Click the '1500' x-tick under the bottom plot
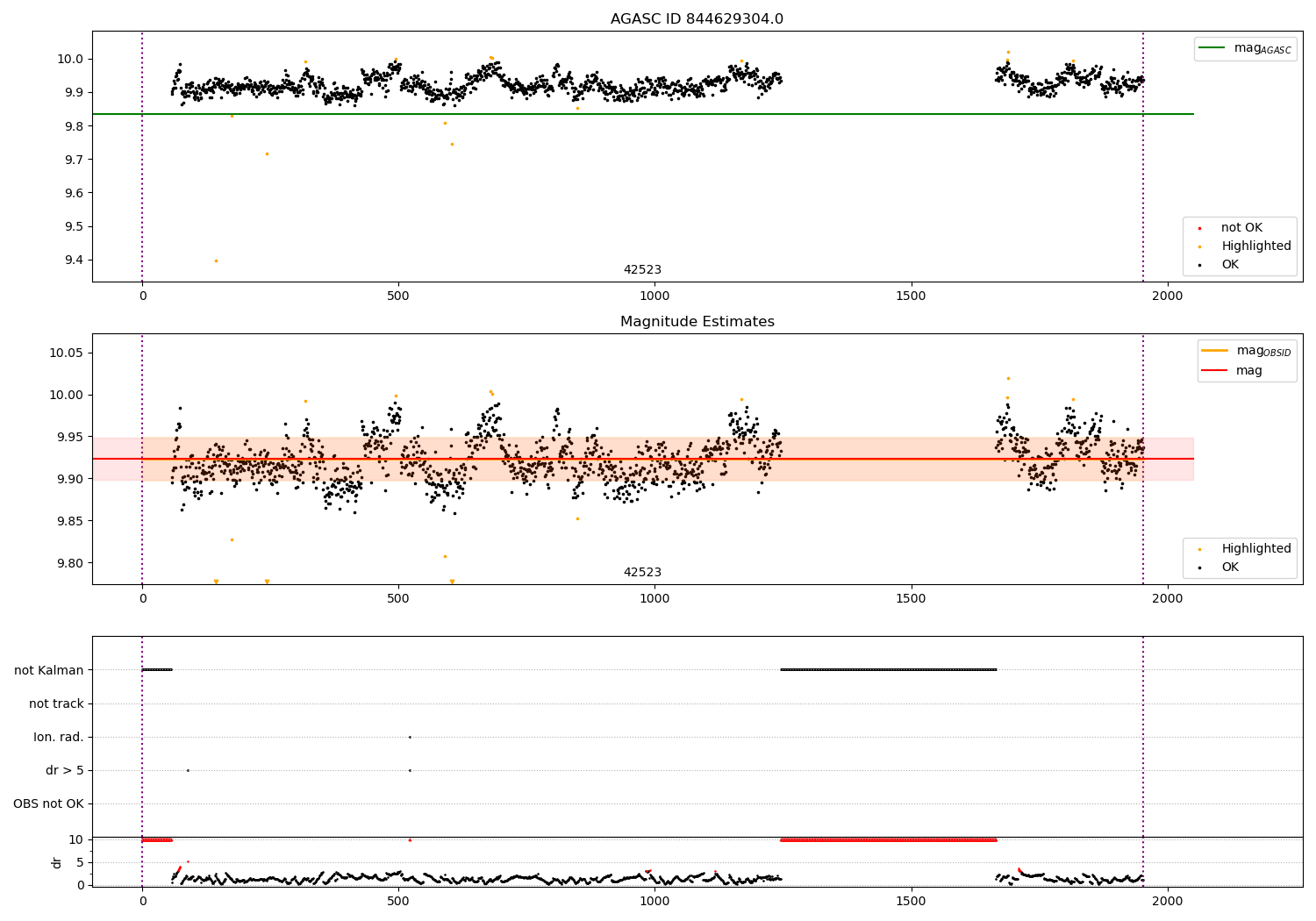Image resolution: width=1316 pixels, height=921 pixels. (911, 902)
